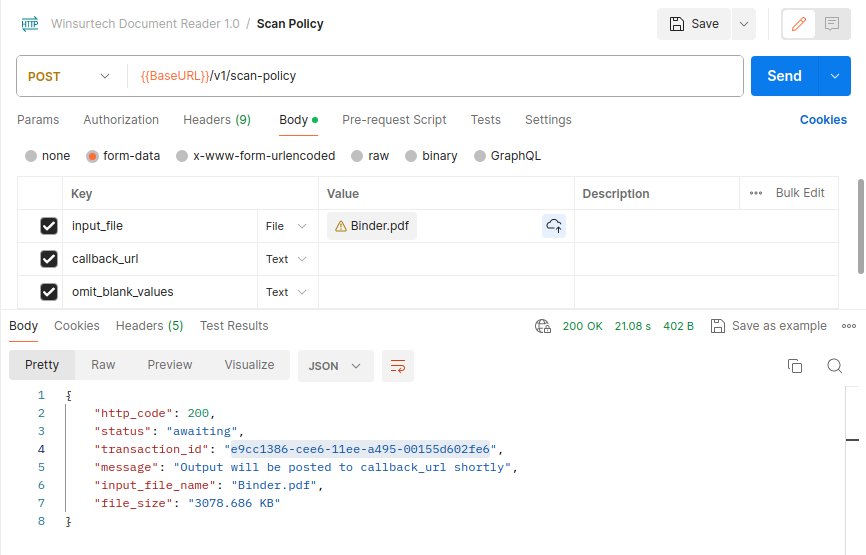Select the raw body radio button
Screen dimensions: 866x555
(357, 156)
